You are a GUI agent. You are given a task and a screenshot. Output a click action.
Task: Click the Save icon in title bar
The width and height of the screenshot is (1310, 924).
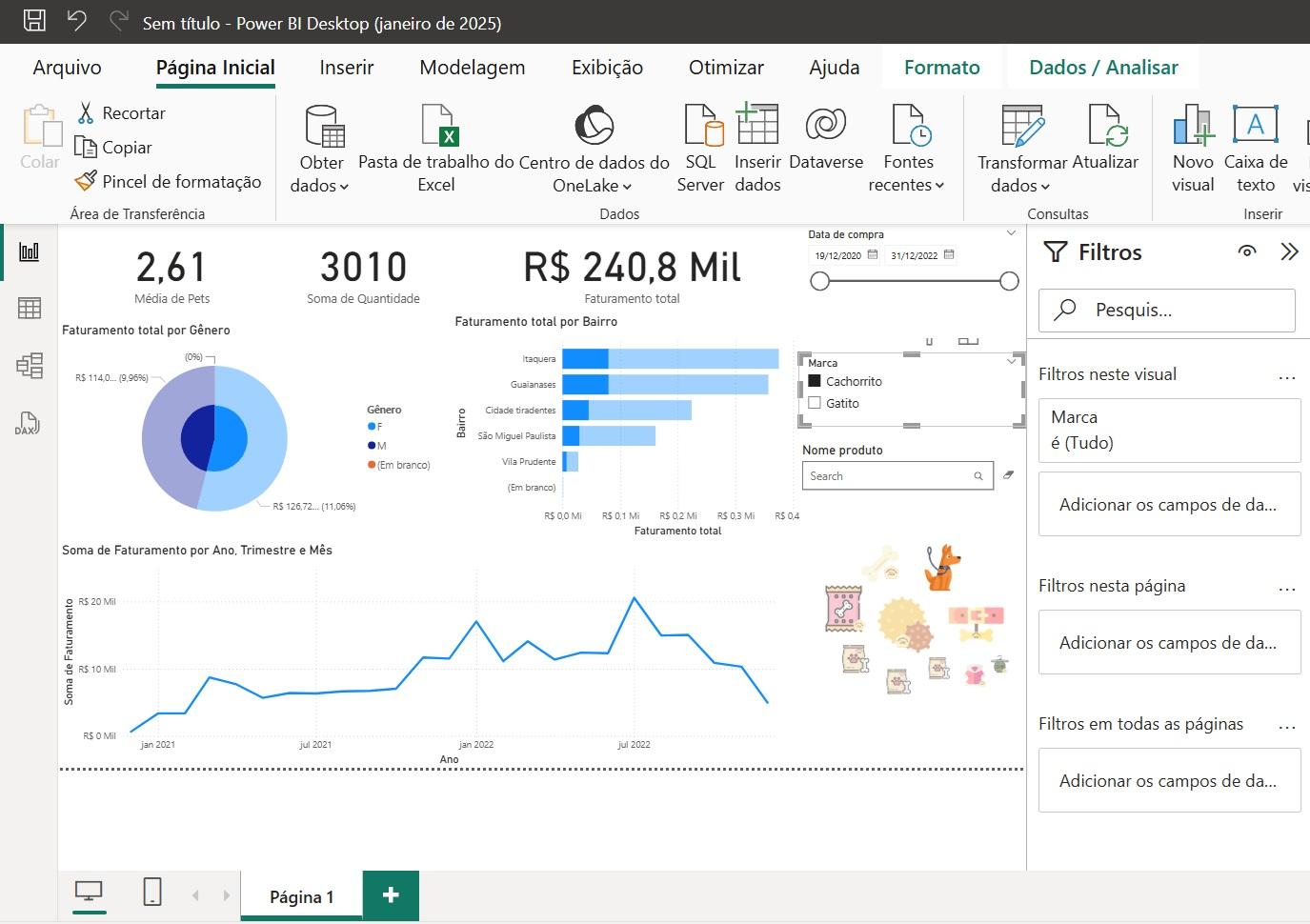pos(34,21)
